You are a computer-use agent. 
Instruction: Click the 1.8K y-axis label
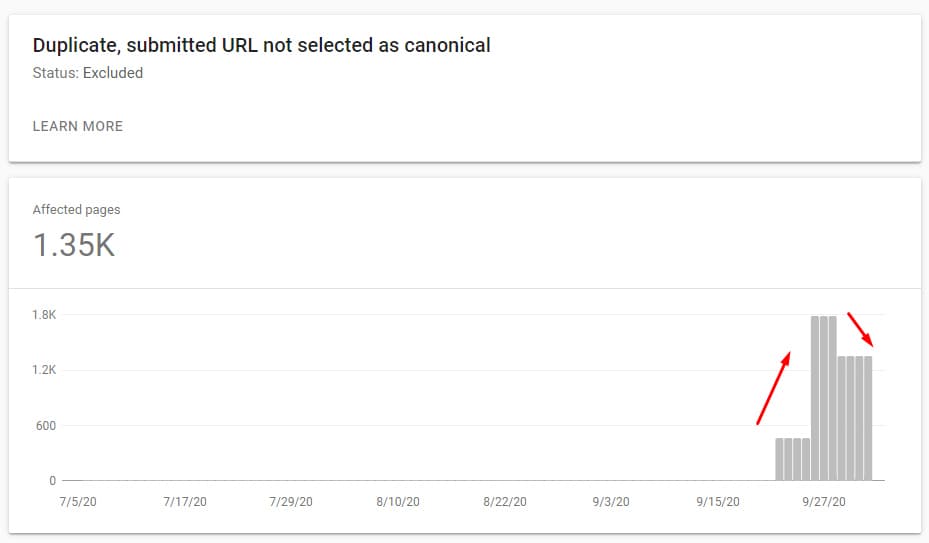[44, 315]
